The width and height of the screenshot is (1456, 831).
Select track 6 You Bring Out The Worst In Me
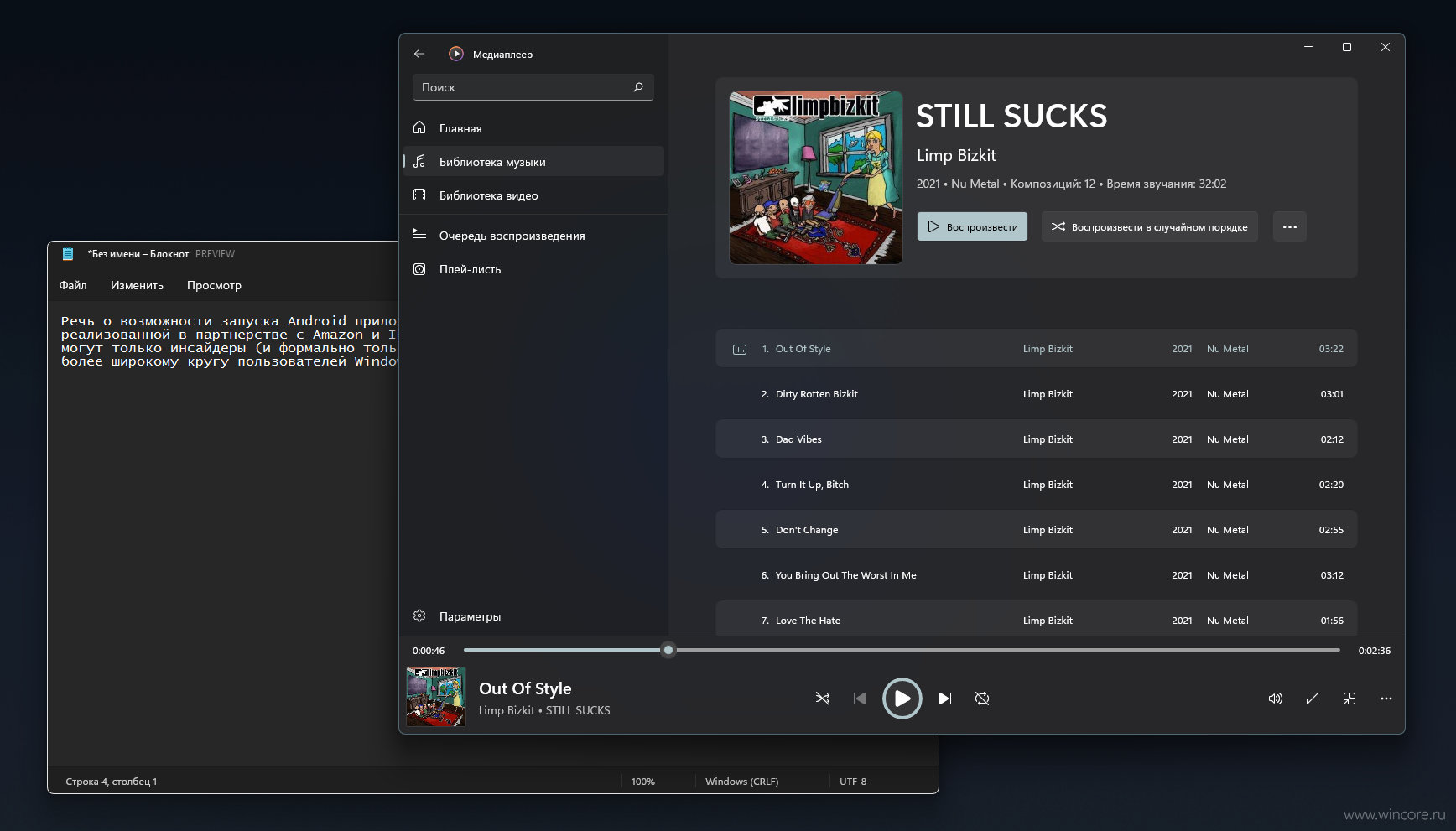pos(1036,574)
